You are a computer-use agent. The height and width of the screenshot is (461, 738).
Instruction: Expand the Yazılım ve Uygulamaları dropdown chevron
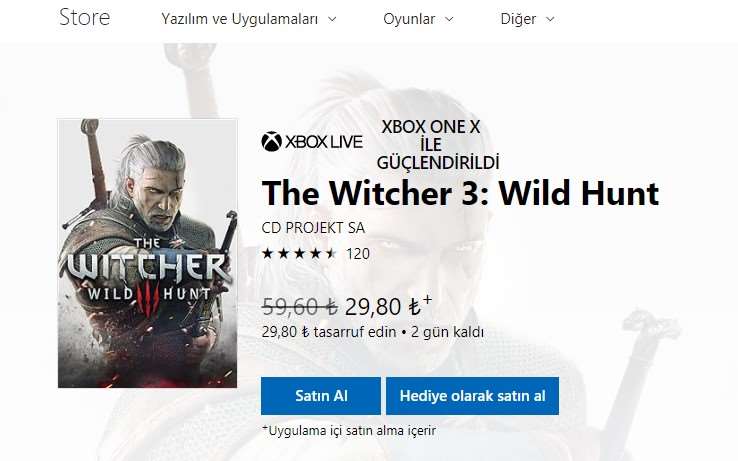[332, 19]
